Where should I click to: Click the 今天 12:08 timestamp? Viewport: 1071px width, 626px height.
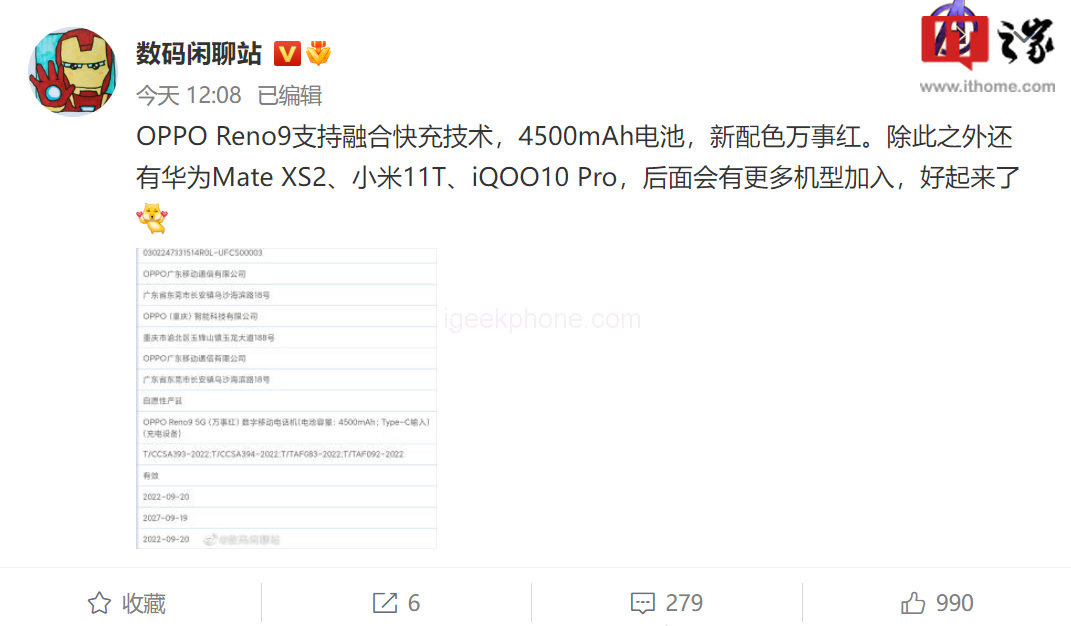[189, 95]
